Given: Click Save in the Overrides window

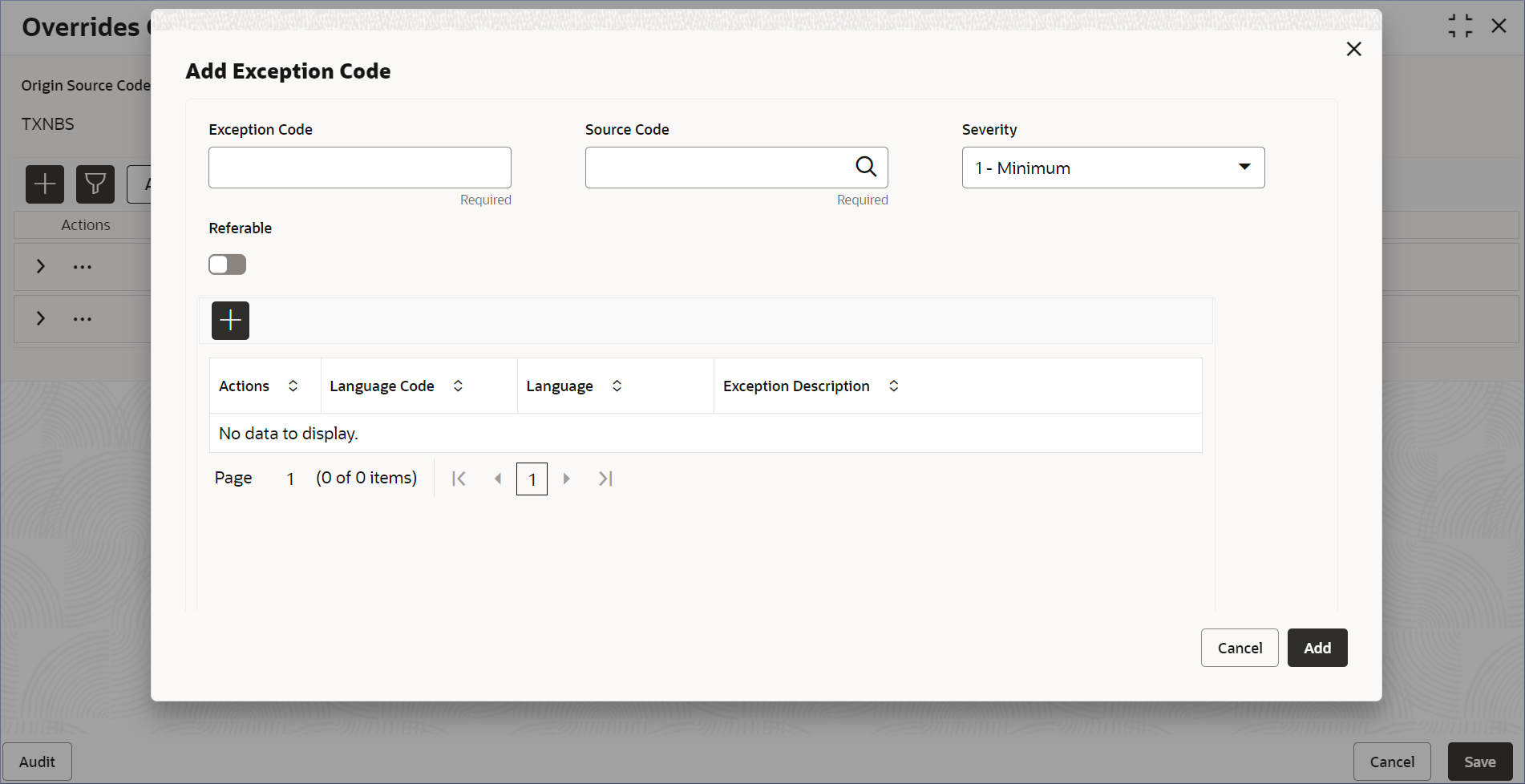Looking at the screenshot, I should [x=1480, y=762].
